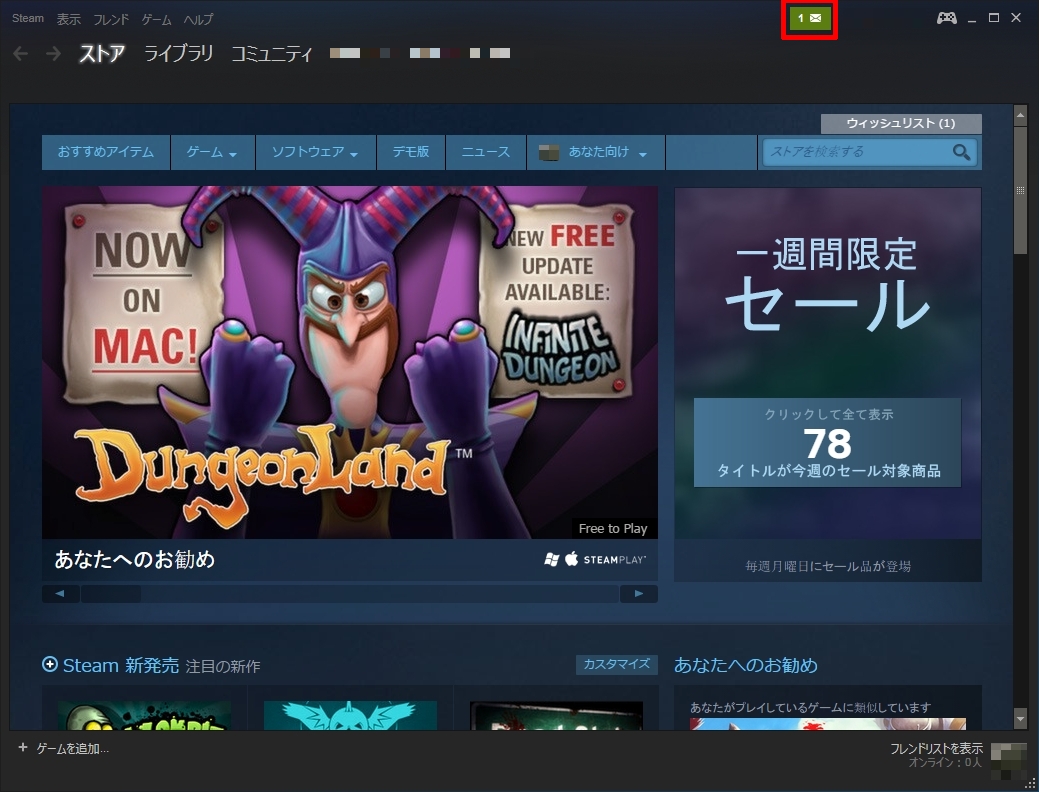The height and width of the screenshot is (792, 1039).
Task: Click the Windows platform icon on banner
Action: (x=551, y=559)
